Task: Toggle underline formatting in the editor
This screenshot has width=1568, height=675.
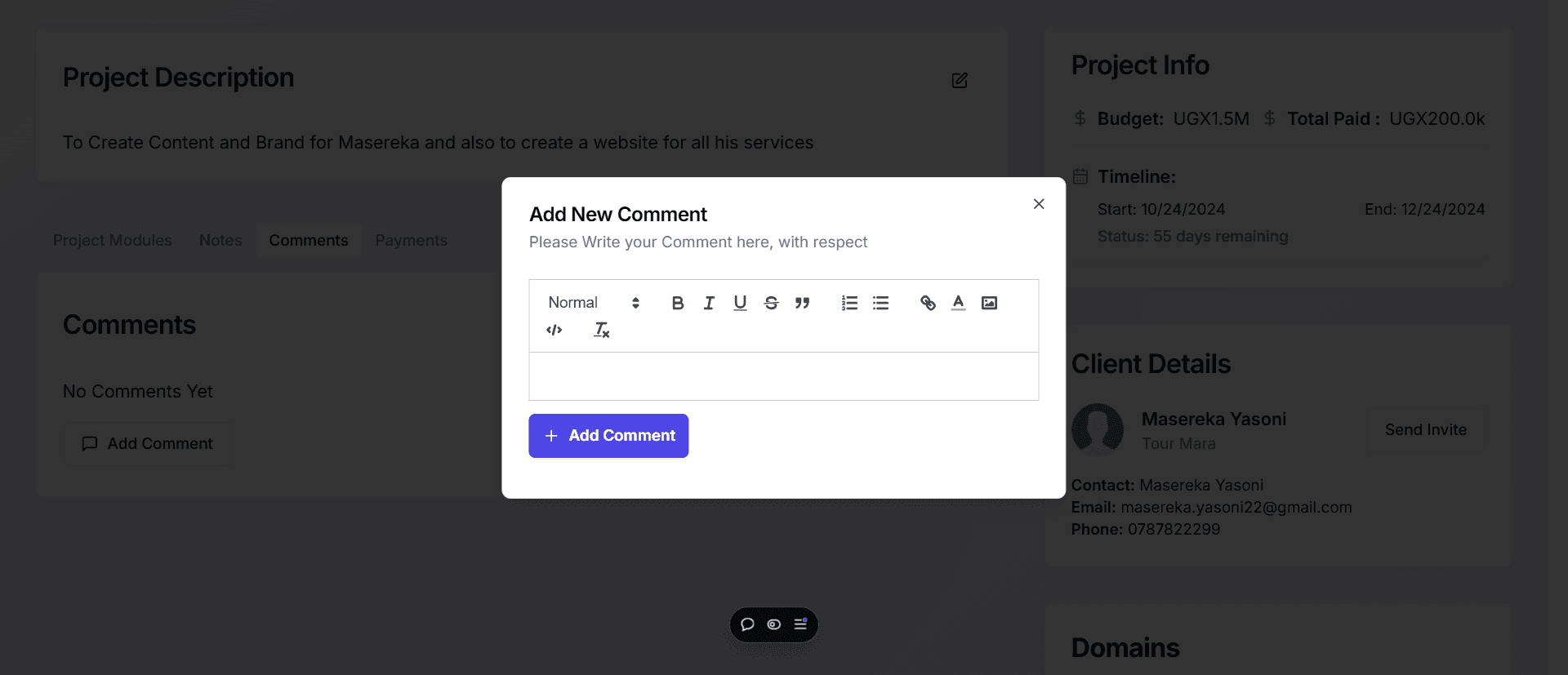Action: (740, 303)
